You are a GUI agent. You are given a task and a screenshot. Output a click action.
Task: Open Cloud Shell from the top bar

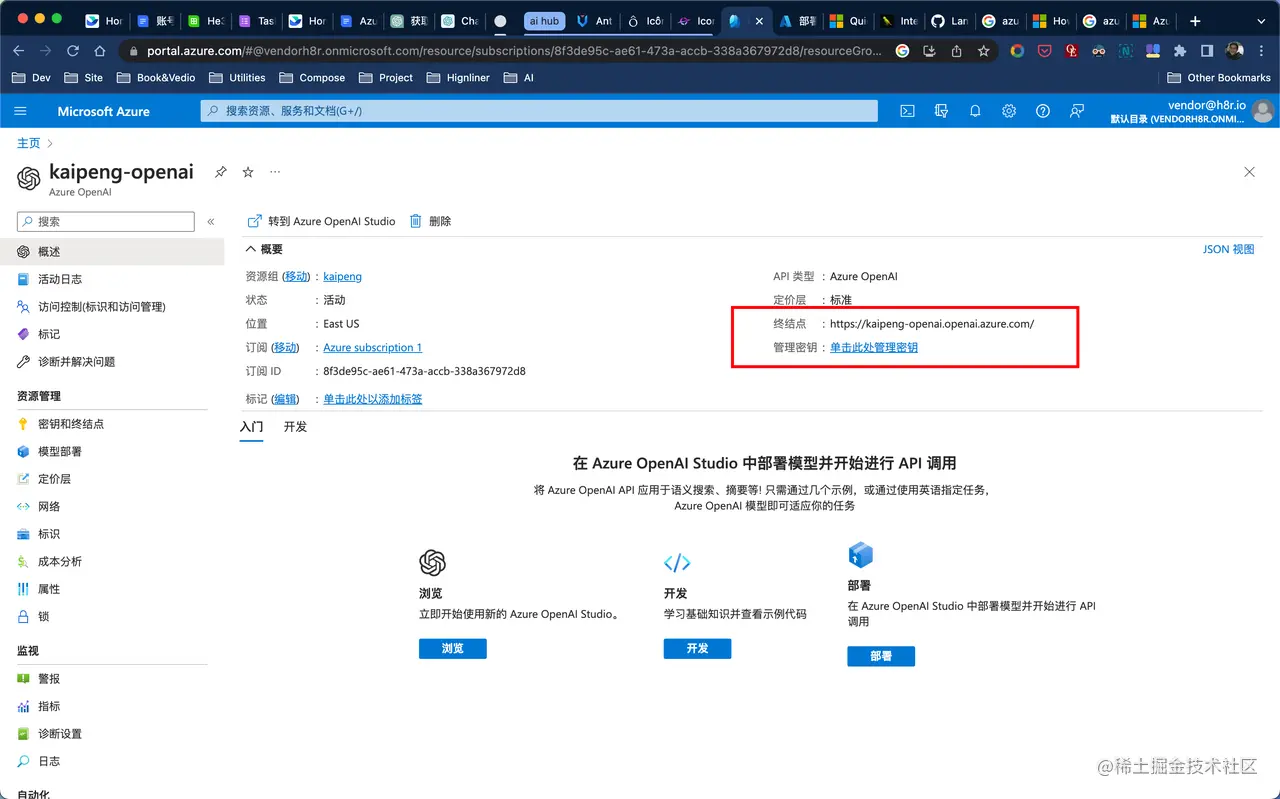point(907,111)
